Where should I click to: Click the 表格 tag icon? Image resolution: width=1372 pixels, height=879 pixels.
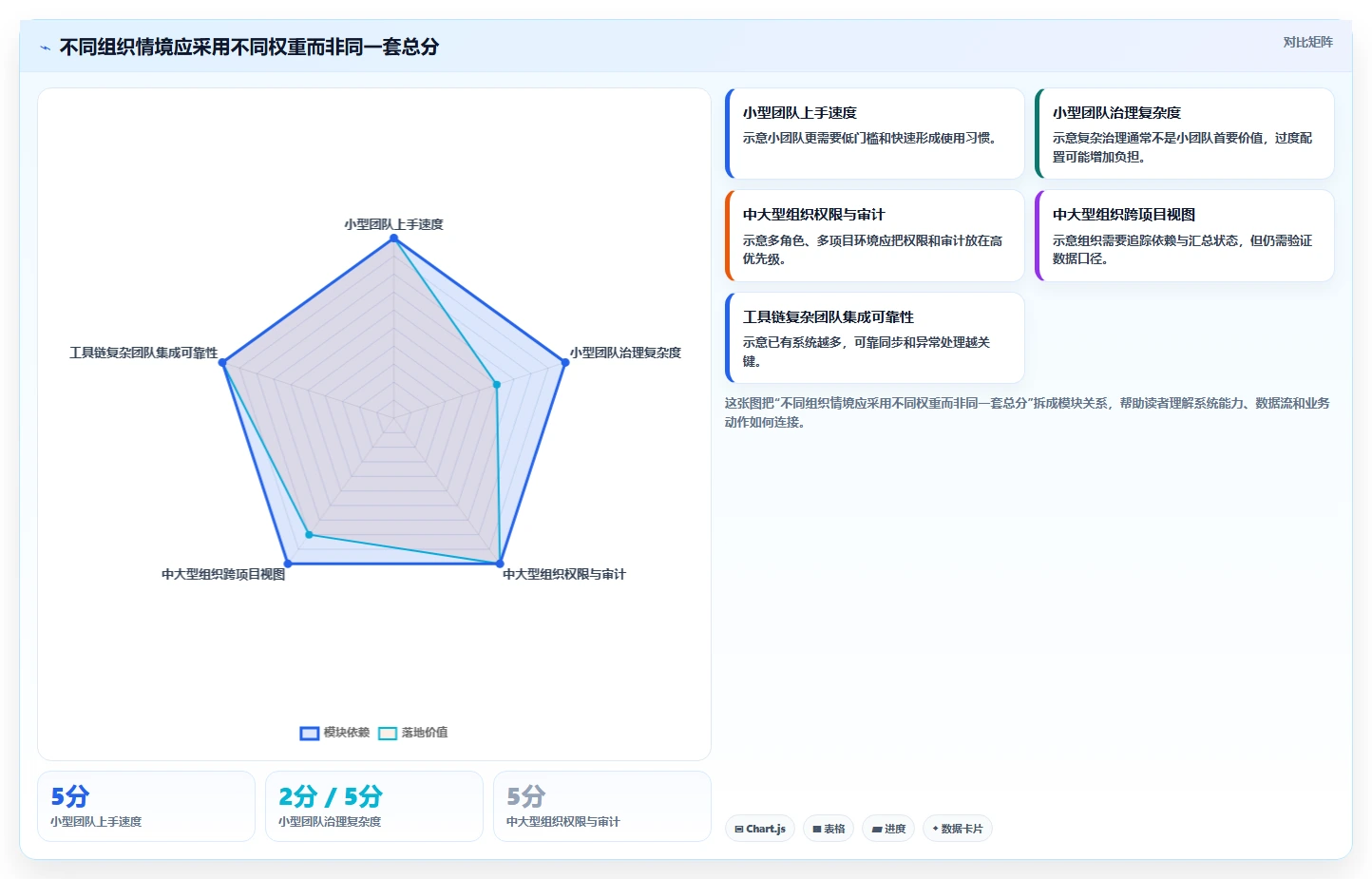[817, 830]
